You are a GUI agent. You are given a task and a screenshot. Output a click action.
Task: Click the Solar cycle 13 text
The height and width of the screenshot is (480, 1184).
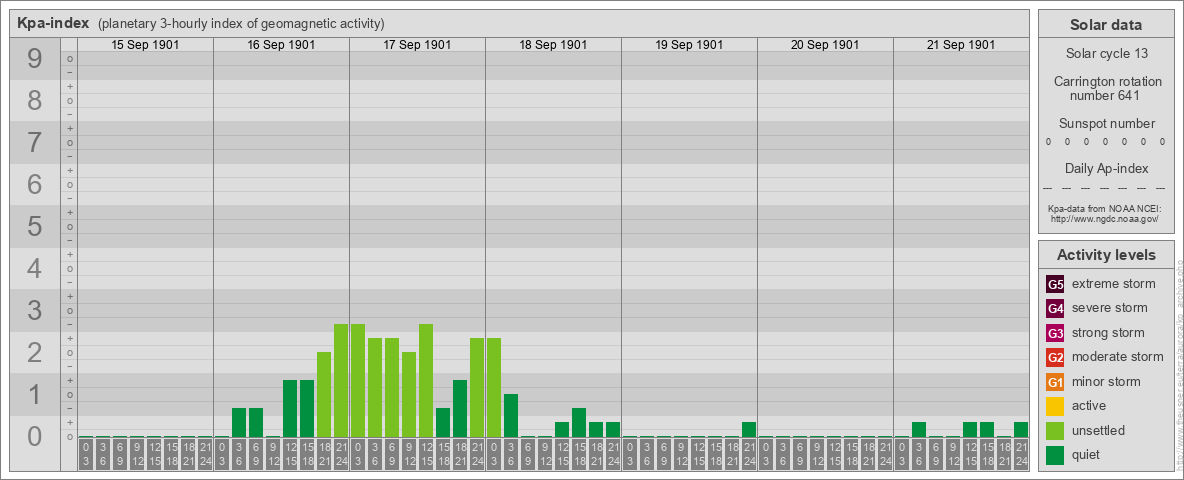point(1106,54)
